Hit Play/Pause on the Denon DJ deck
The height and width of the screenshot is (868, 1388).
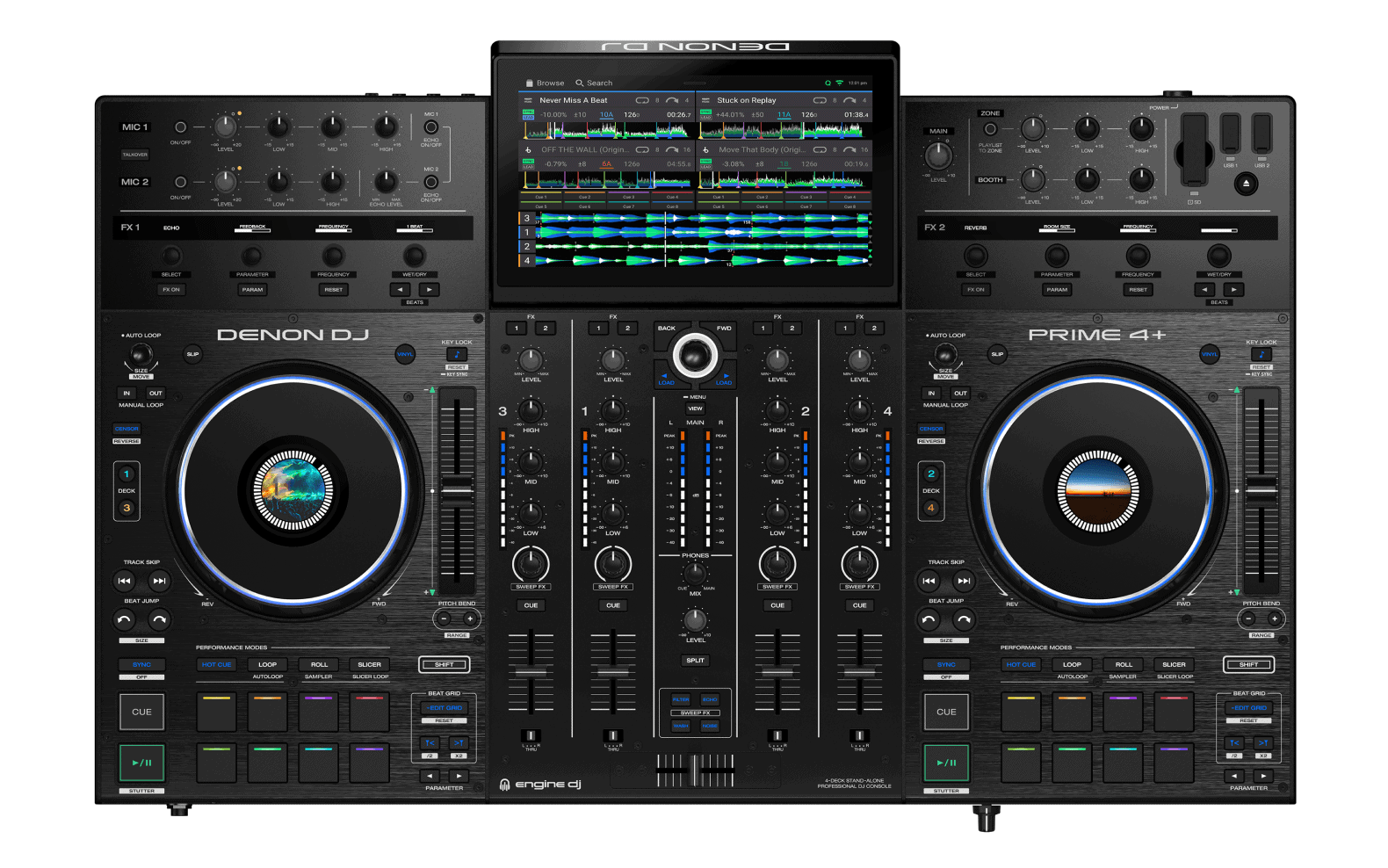coord(141,763)
